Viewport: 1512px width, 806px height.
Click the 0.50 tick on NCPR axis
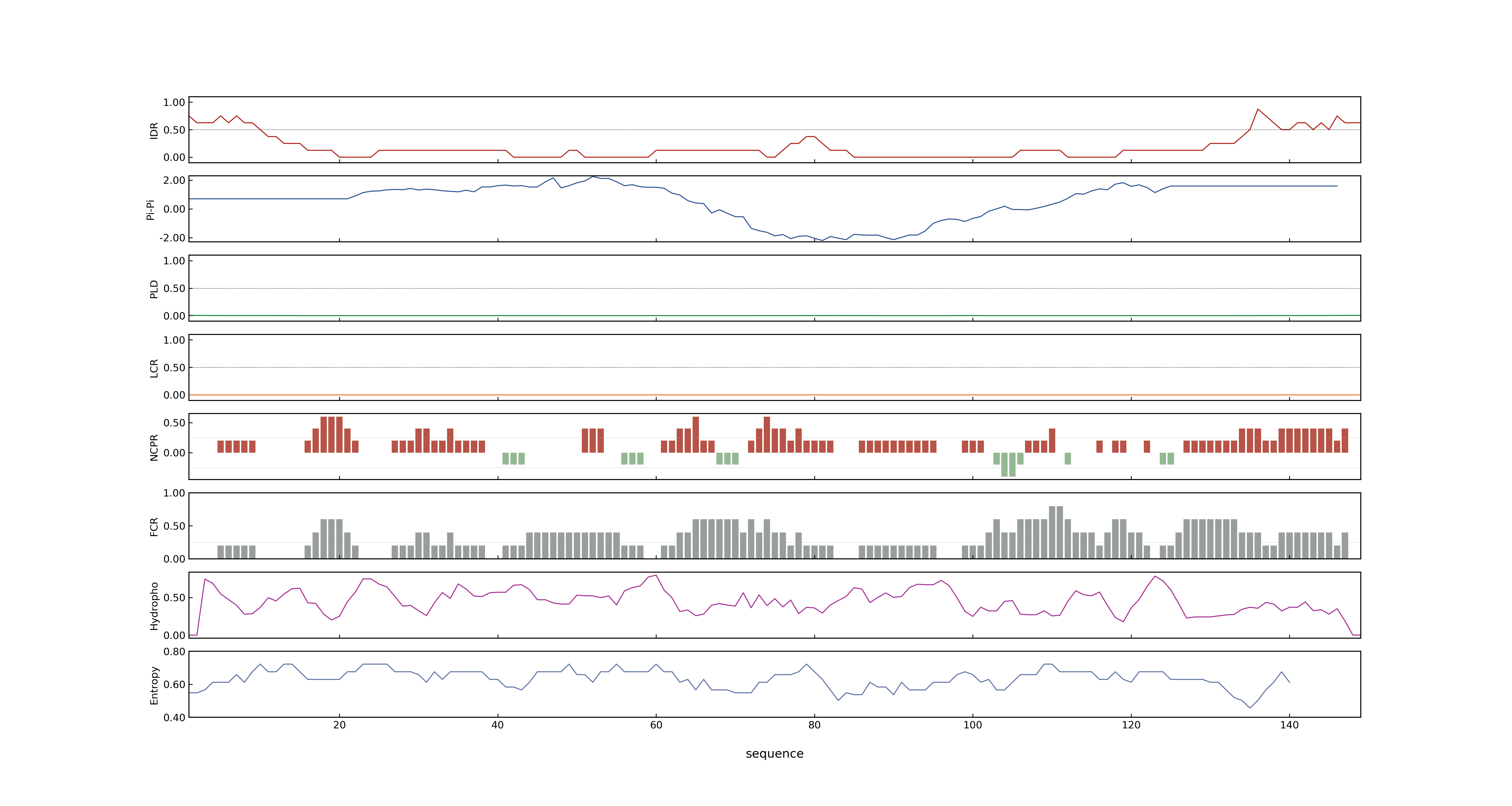click(x=174, y=423)
